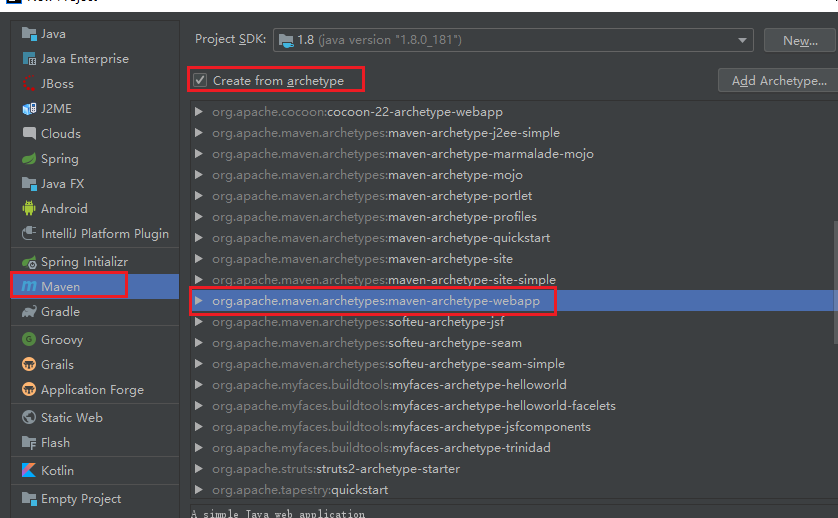Toggle Create from archetype checkbox
Screen dimensions: 838x518
(200, 80)
